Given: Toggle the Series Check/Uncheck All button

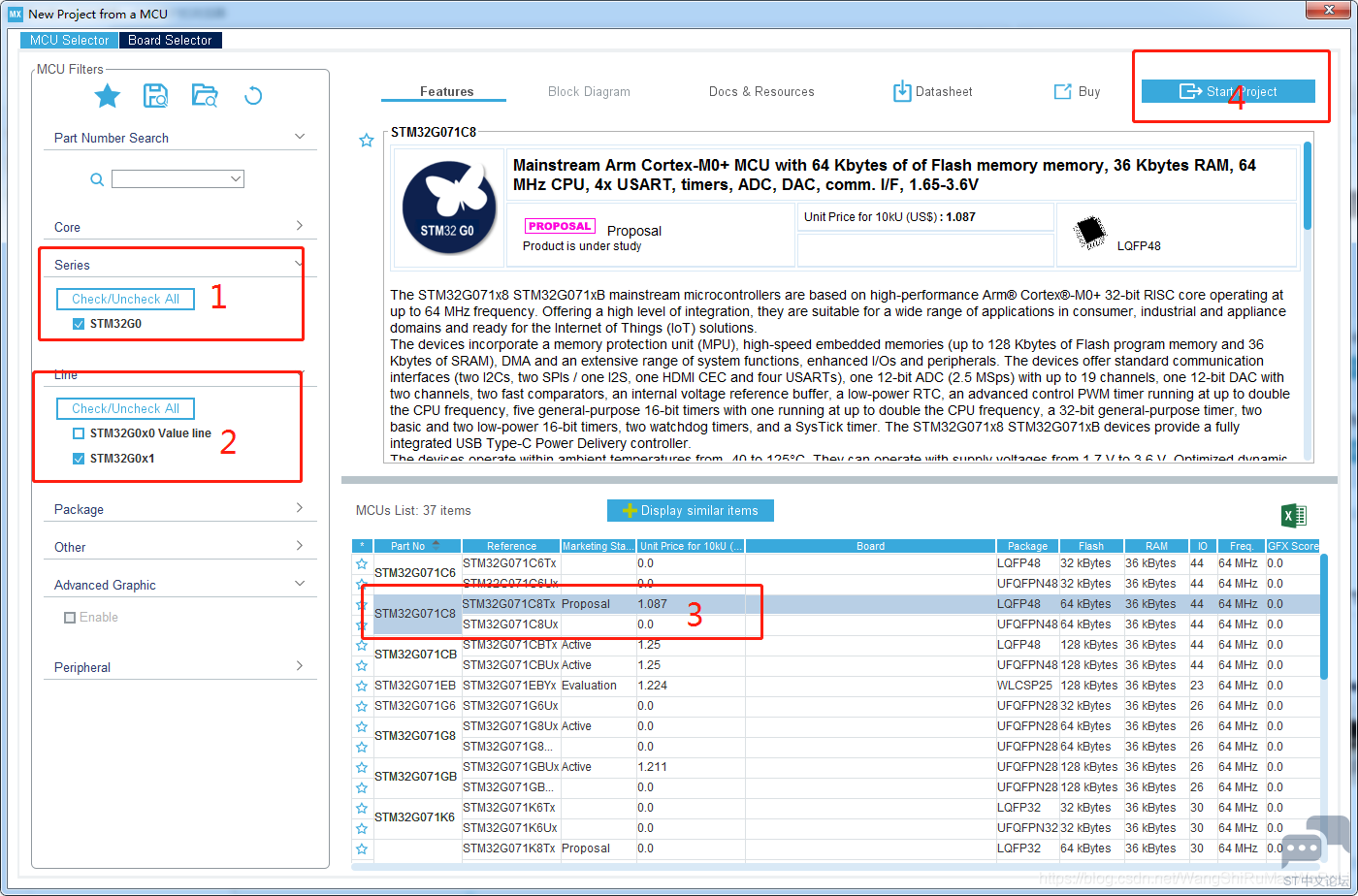Looking at the screenshot, I should [x=125, y=299].
